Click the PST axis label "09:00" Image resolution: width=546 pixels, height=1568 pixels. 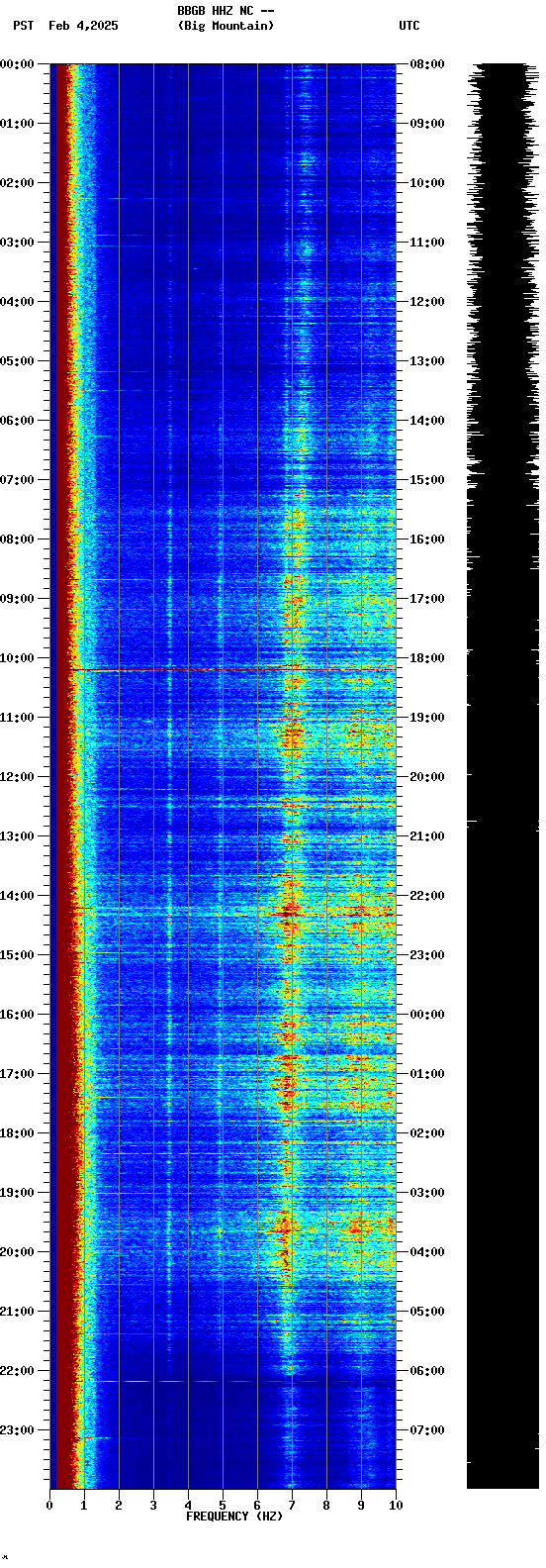click(17, 599)
